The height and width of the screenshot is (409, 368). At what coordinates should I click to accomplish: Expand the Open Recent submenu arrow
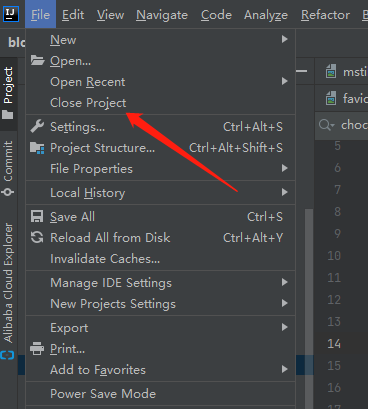(284, 81)
